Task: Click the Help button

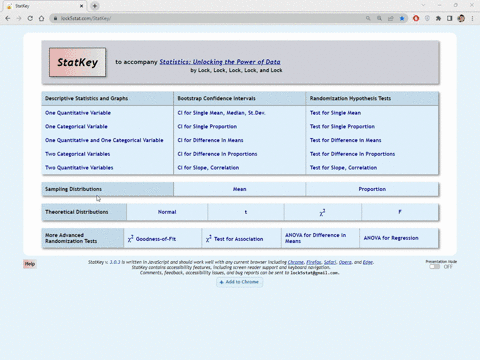Action: (x=30, y=264)
